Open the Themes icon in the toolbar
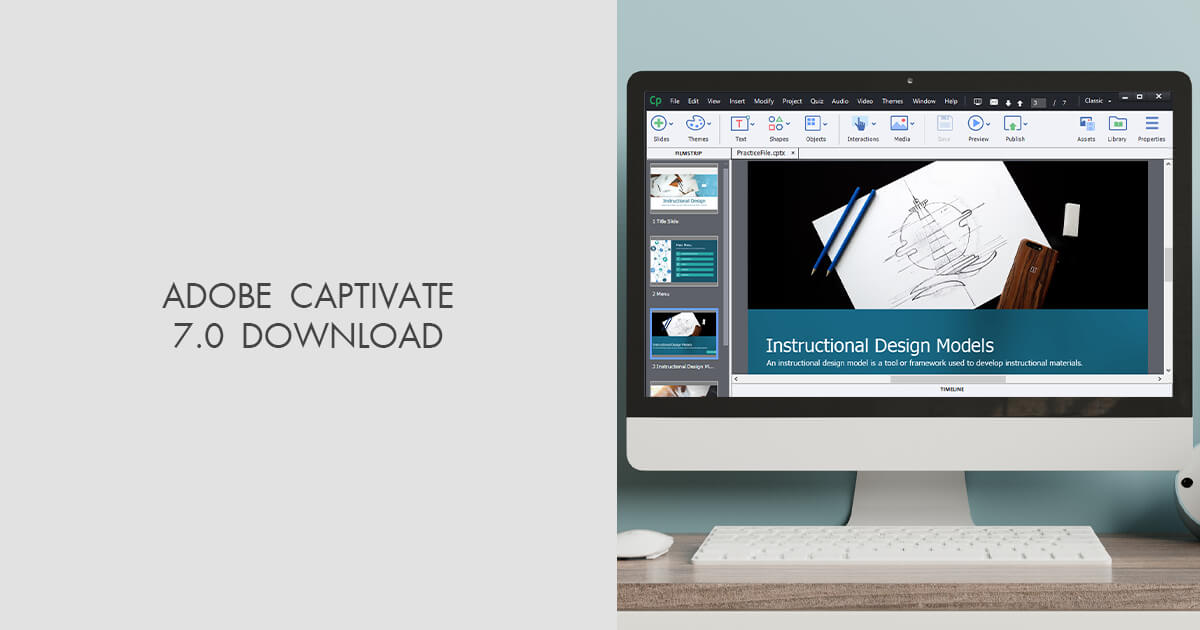Image resolution: width=1200 pixels, height=630 pixels. (695, 122)
